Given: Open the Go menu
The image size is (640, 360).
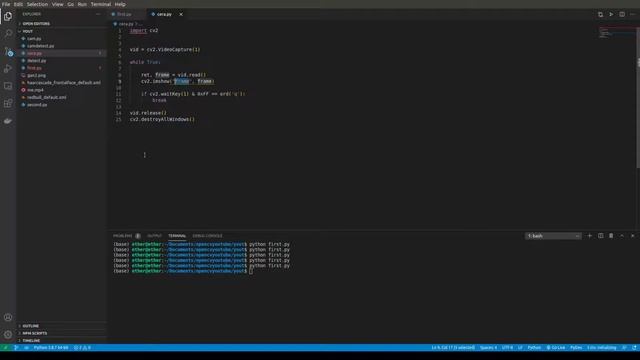Looking at the screenshot, I should [x=71, y=4].
